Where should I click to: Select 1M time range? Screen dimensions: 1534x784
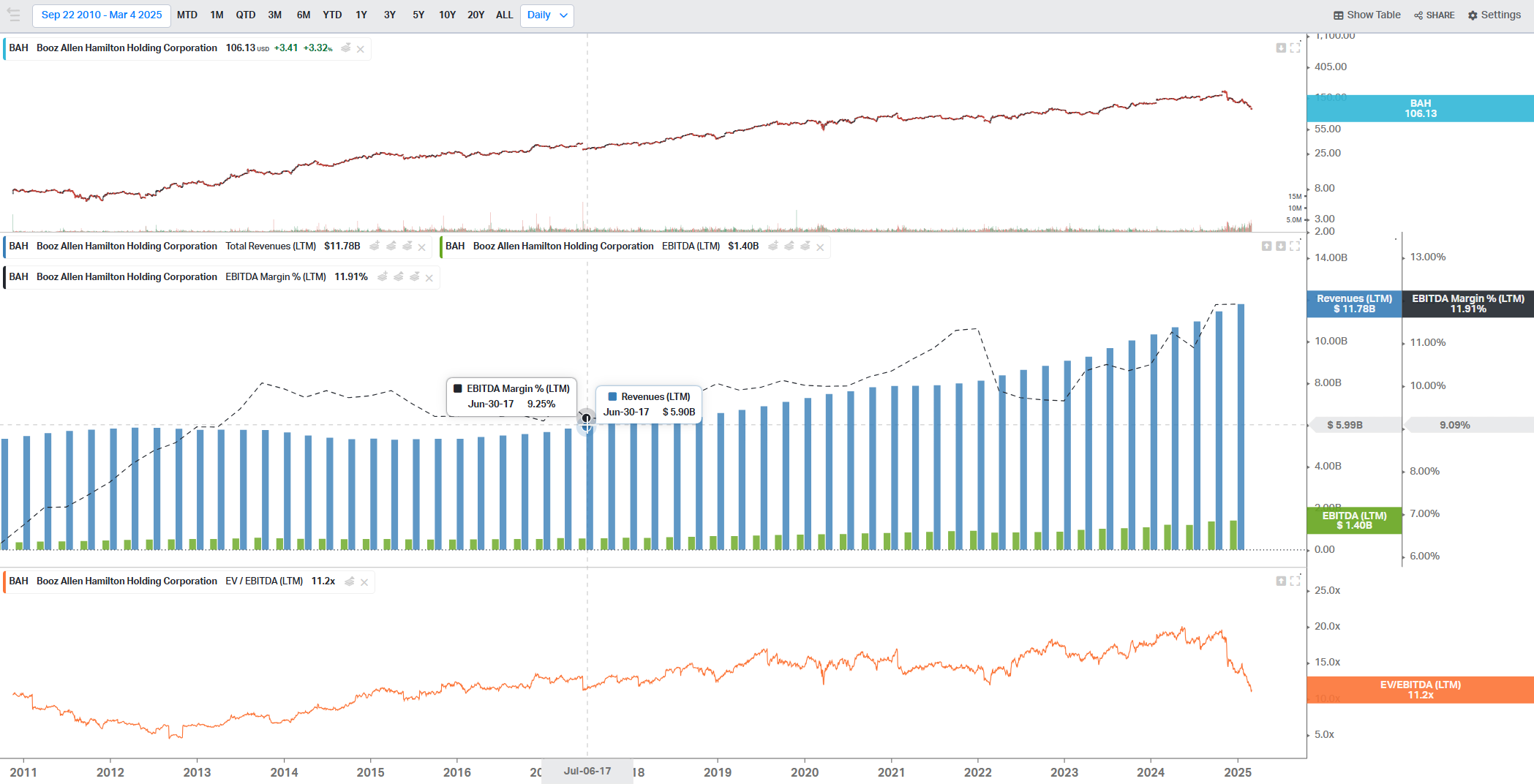click(x=217, y=15)
